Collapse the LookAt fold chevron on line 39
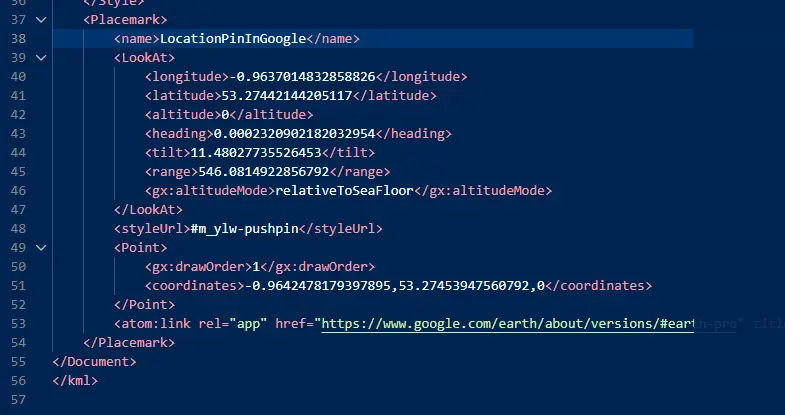Screen dimensions: 785x415 (x=41, y=58)
